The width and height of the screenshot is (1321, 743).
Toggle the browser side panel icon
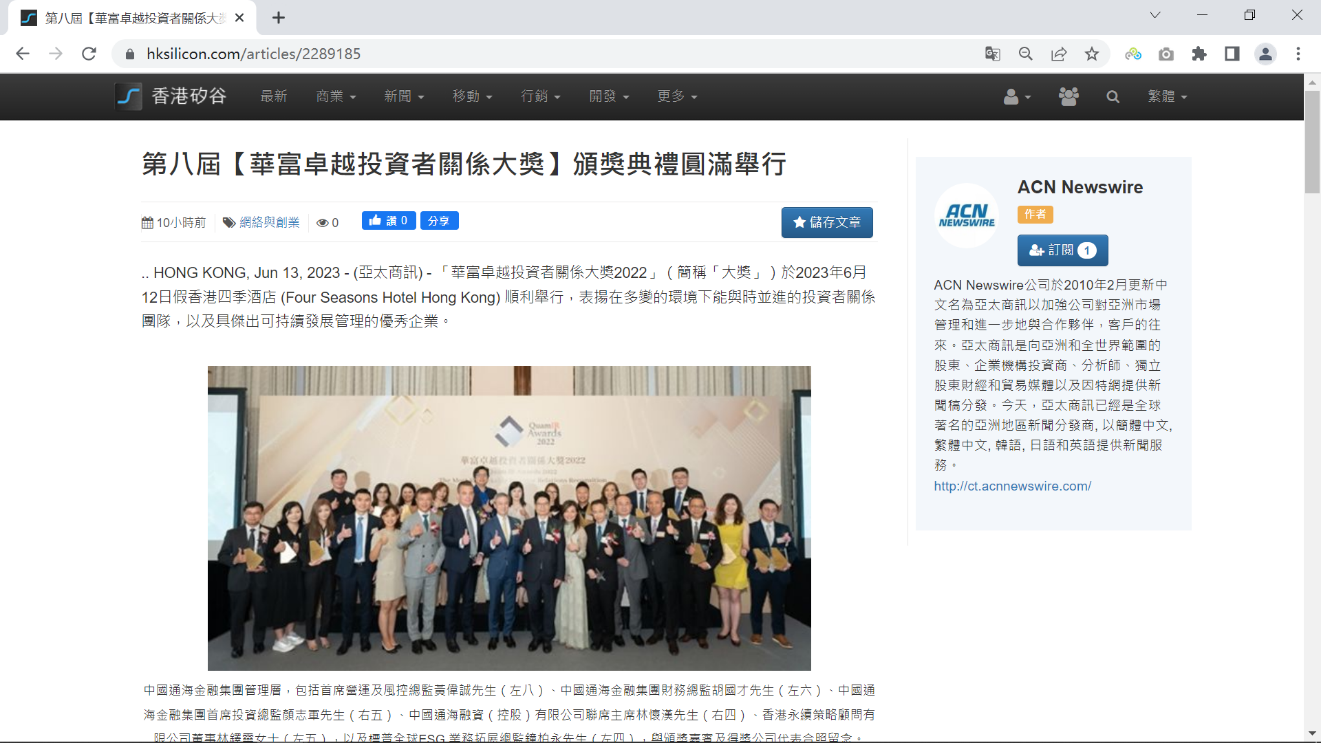tap(1232, 54)
